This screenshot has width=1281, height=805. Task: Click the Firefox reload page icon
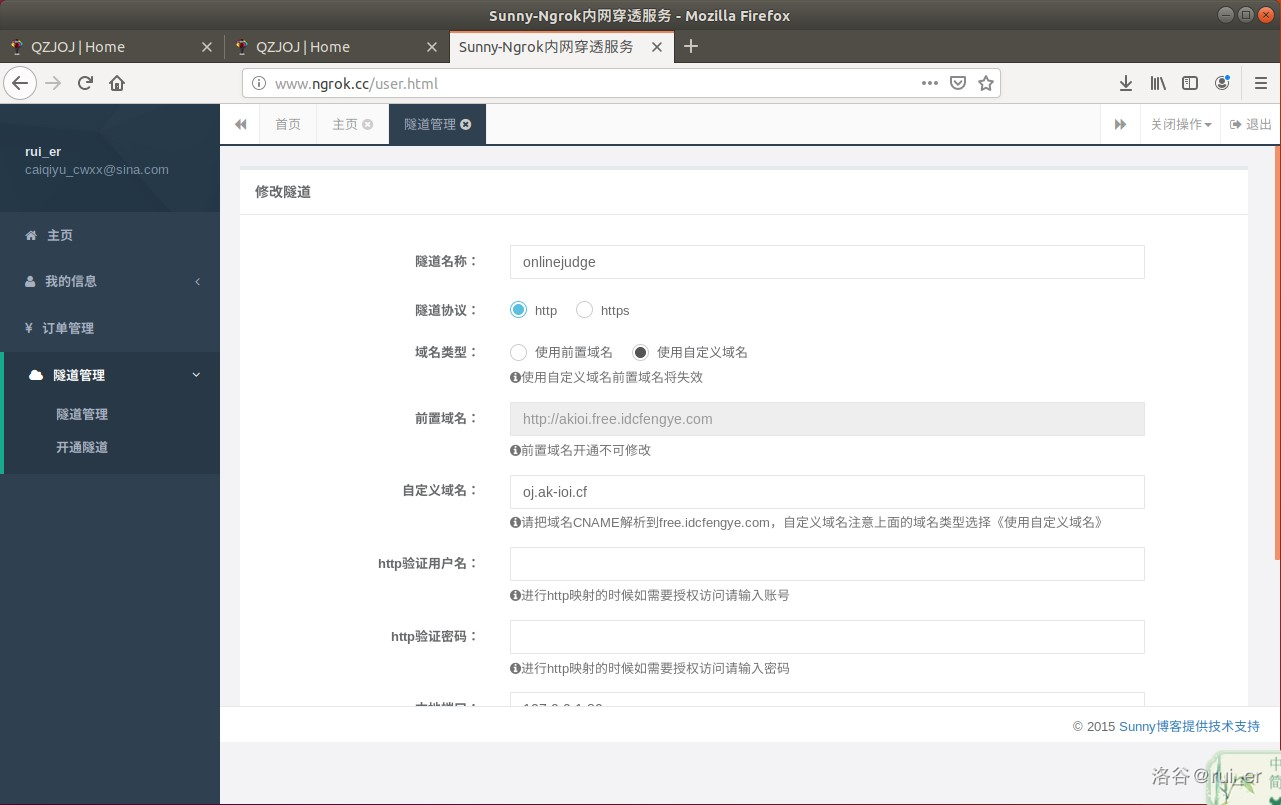(x=85, y=83)
